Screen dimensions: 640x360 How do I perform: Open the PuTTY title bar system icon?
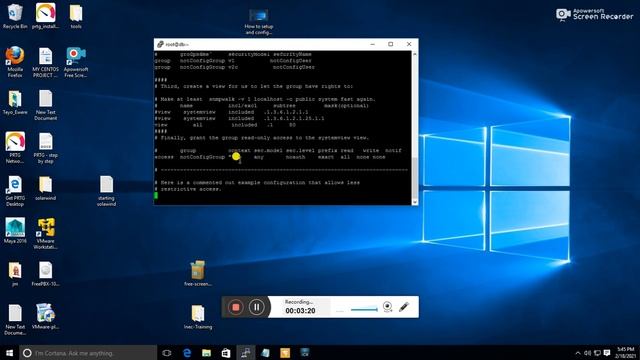(x=160, y=44)
